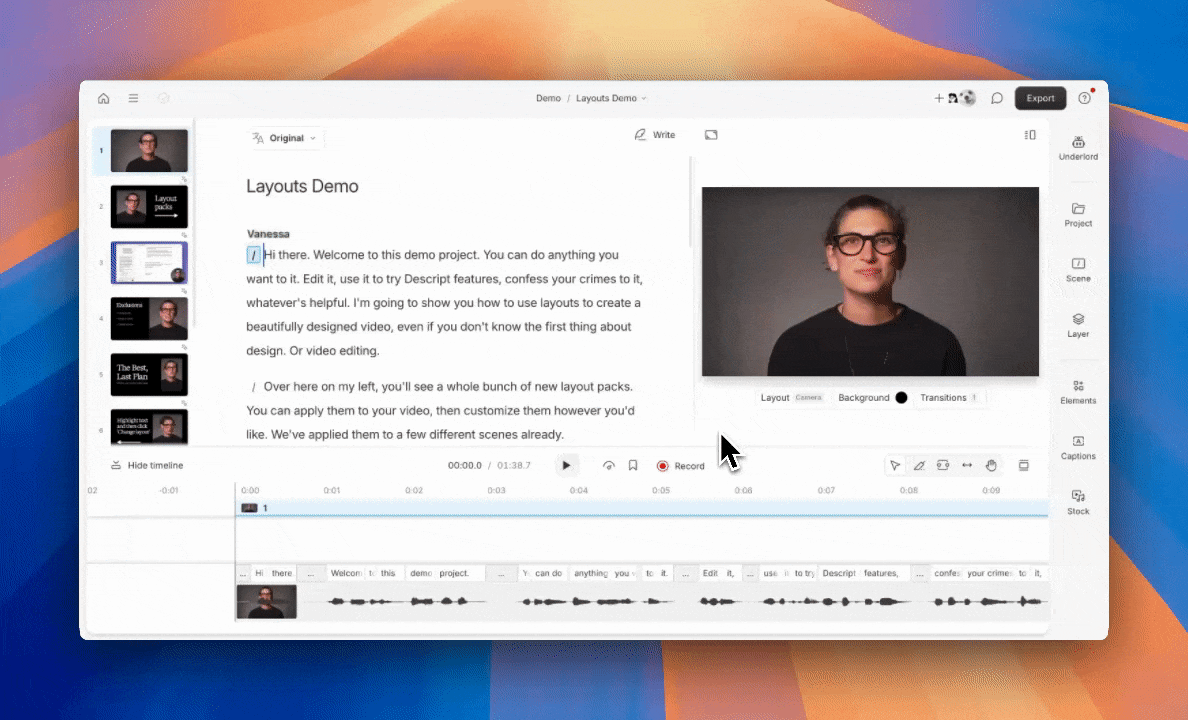
Task: Select scene 1 thumbnail
Action: pos(149,151)
